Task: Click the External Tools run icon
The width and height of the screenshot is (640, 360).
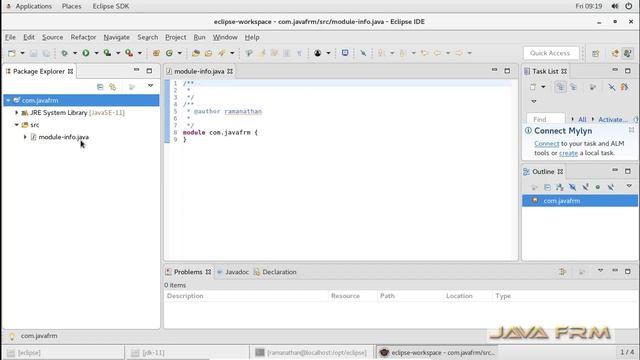Action: pyautogui.click(x=129, y=53)
